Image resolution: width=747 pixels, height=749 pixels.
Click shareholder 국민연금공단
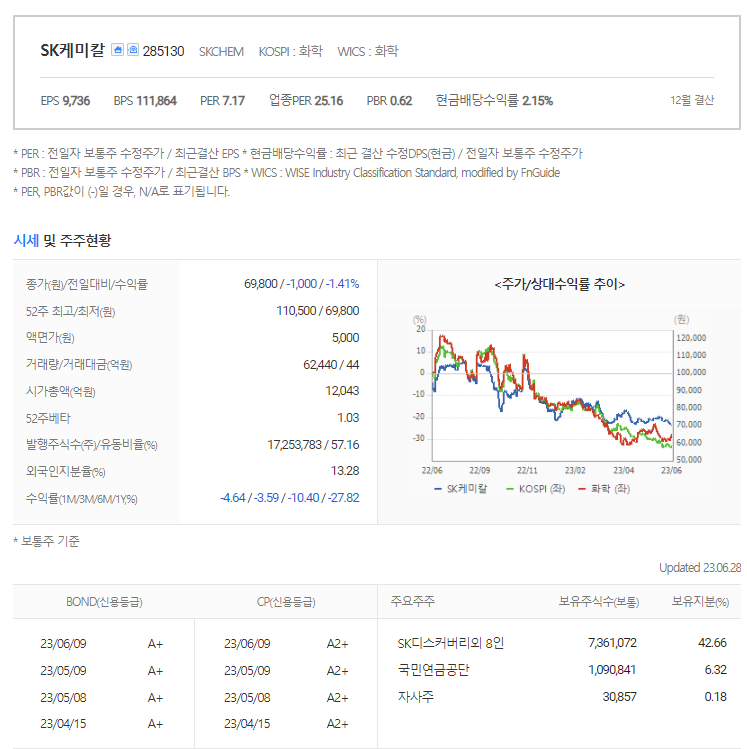point(434,670)
